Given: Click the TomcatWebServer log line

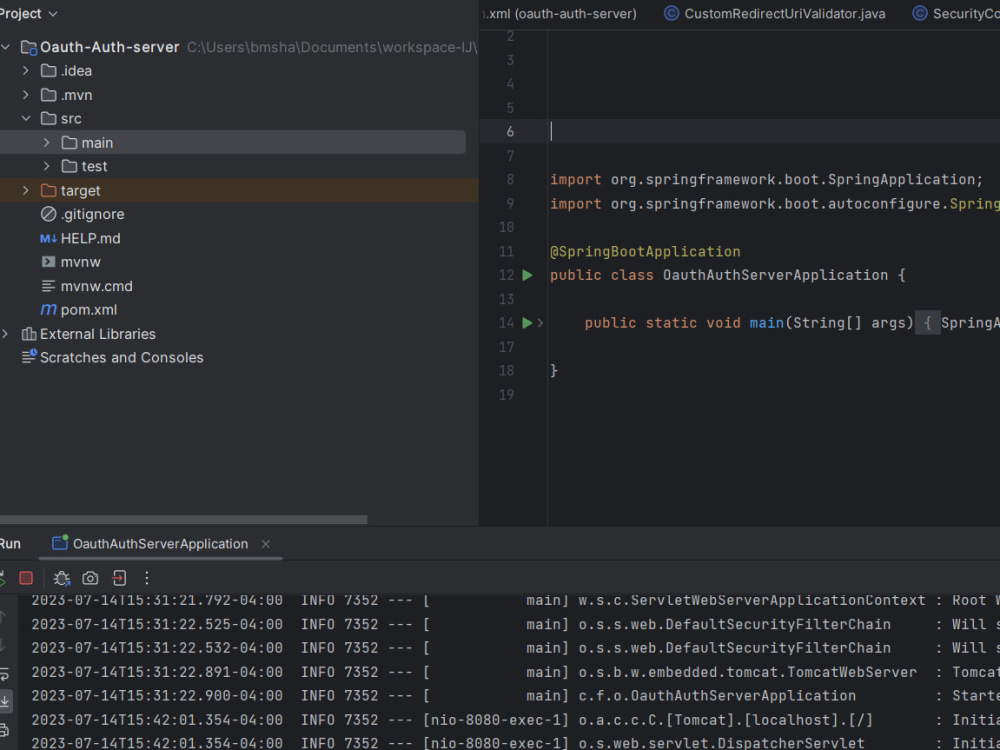Looking at the screenshot, I should pos(515,672).
